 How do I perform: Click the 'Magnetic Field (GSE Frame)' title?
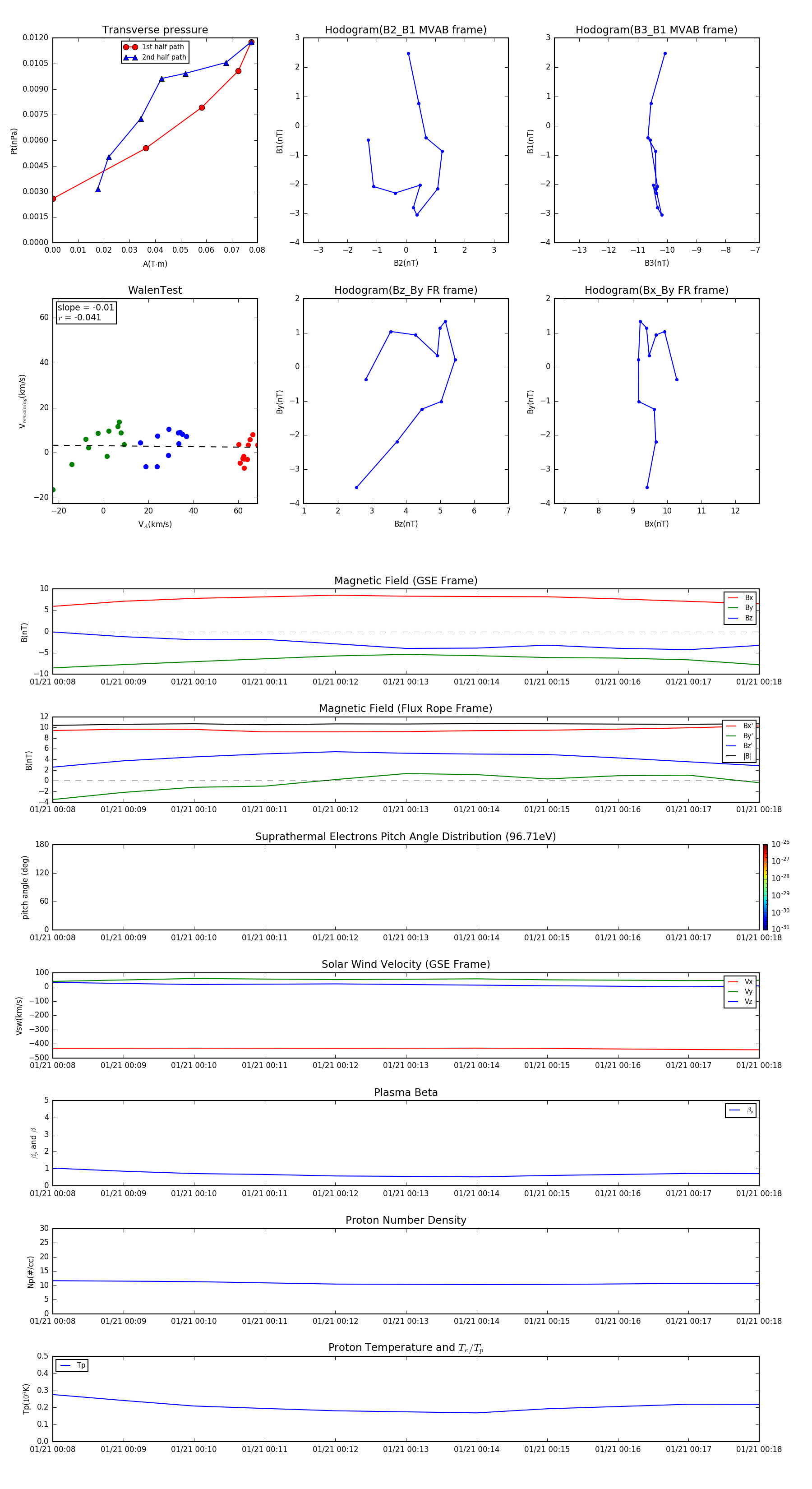point(406,581)
